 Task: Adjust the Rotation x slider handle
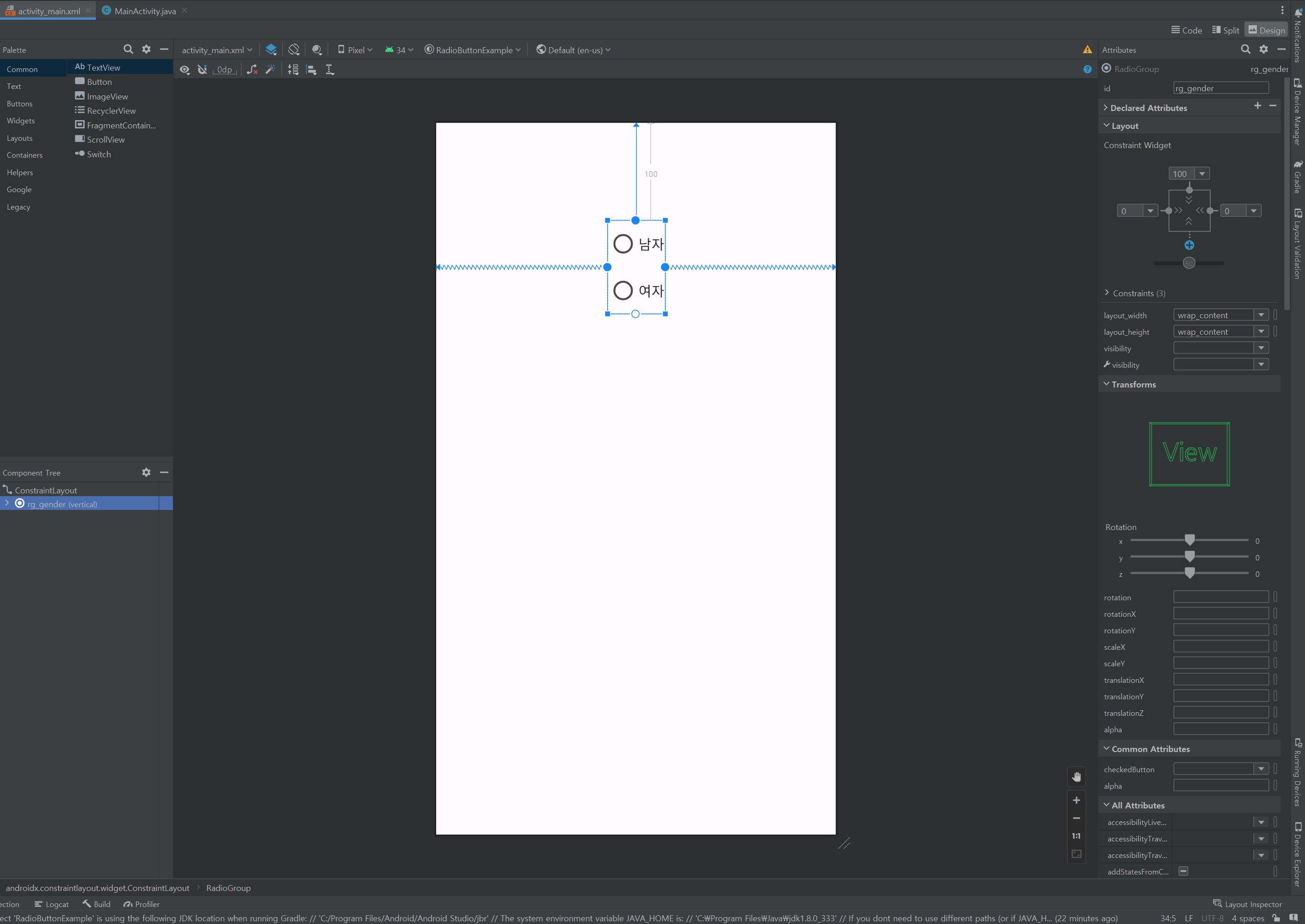pyautogui.click(x=1189, y=540)
